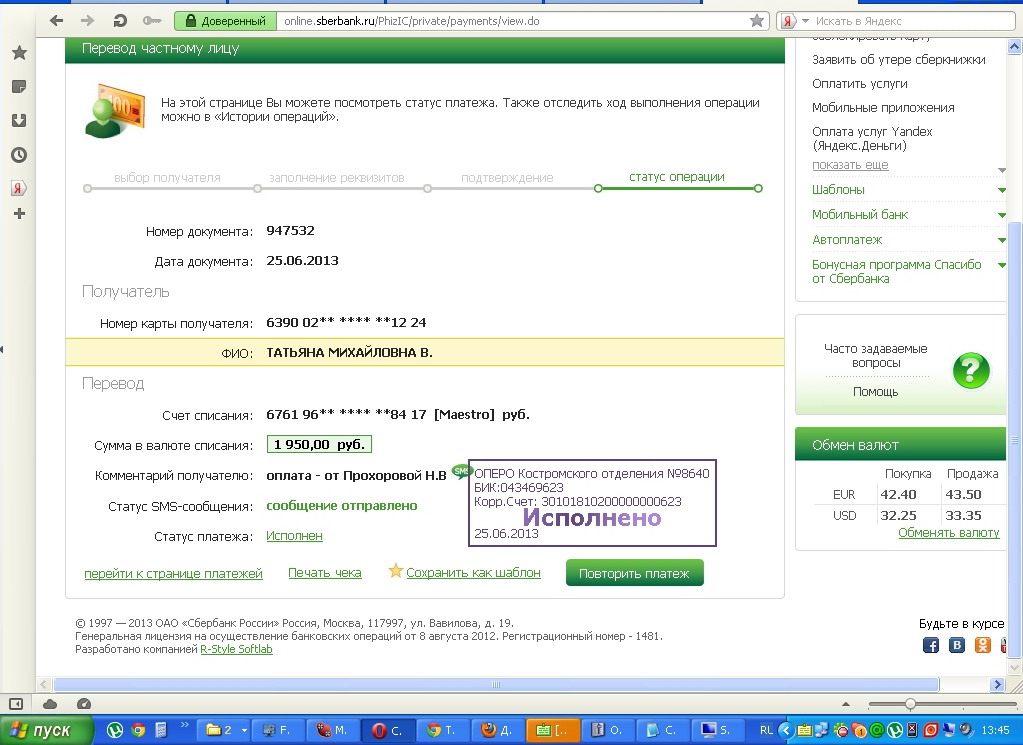Click the подтверждение step
The image size is (1023, 745).
coord(507,177)
